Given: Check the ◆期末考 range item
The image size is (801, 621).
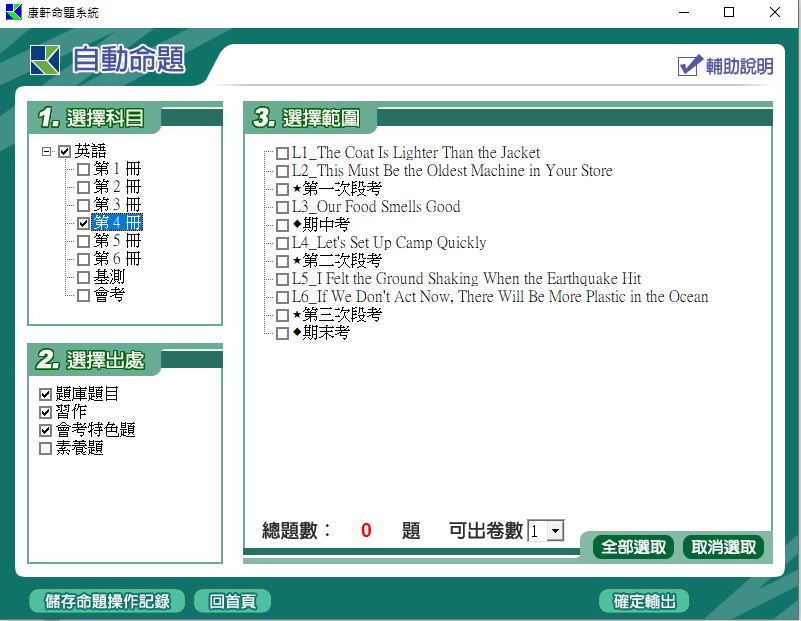Looking at the screenshot, I should [283, 334].
